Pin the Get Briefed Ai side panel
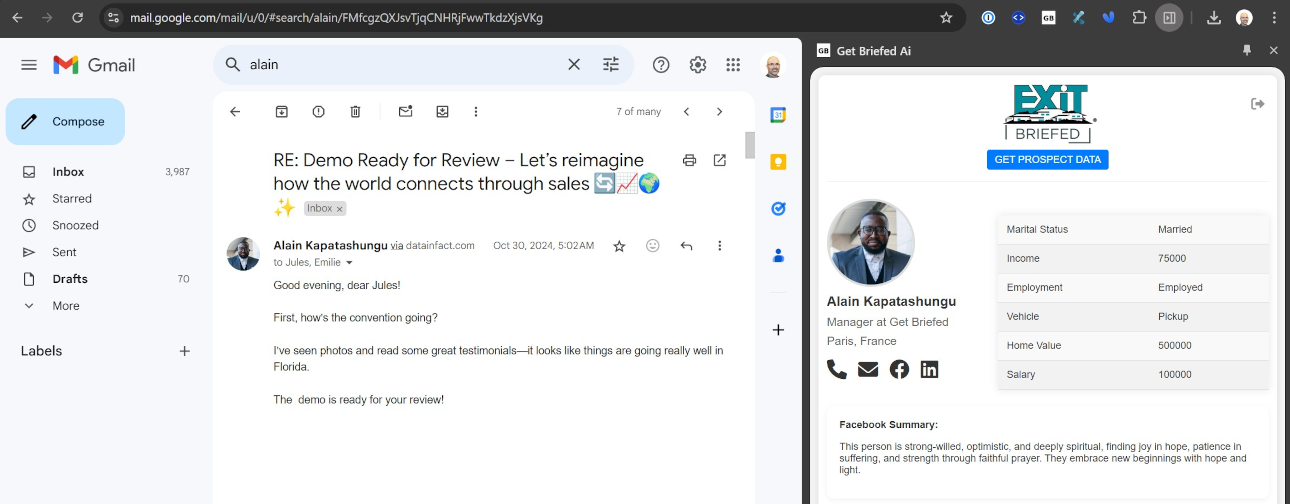This screenshot has height=504, width=1290. point(1246,50)
